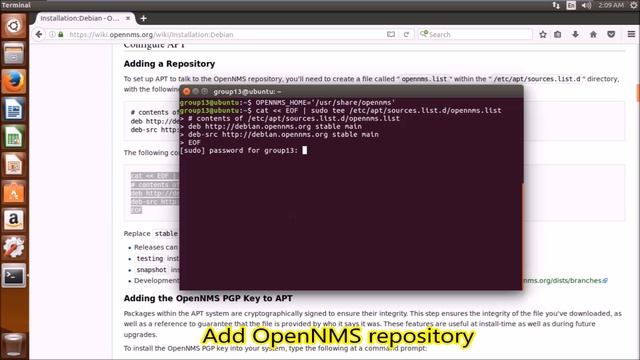640x360 pixels.
Task: Close the group13@ubuntu terminal window
Action: (187, 91)
